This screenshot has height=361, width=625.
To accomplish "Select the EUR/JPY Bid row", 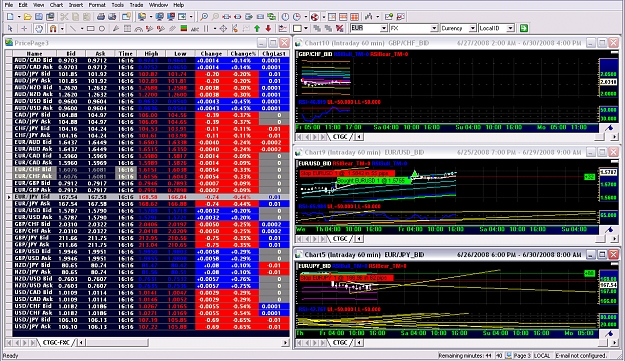I will click(x=151, y=197).
